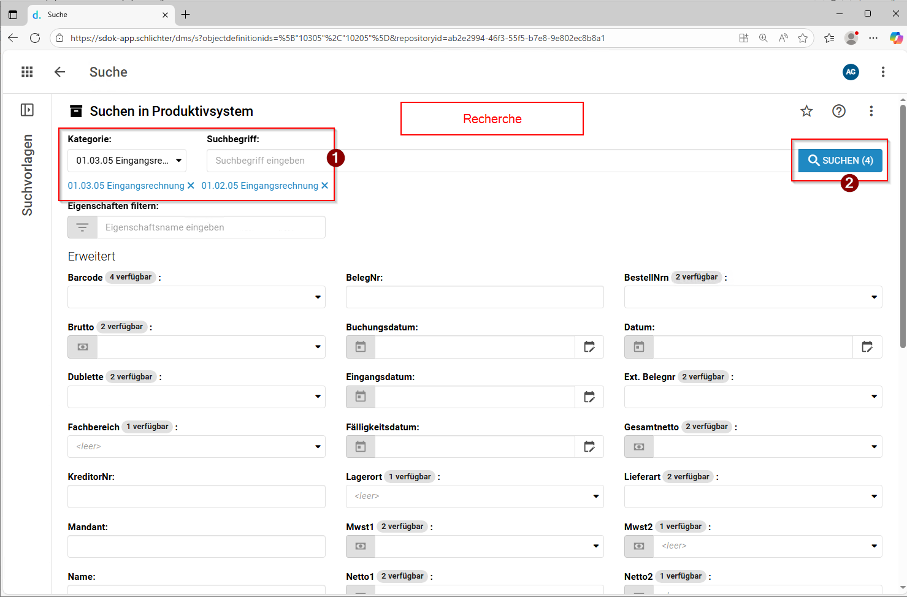
Task: Click the currency icon in Brutto field
Action: coord(82,347)
